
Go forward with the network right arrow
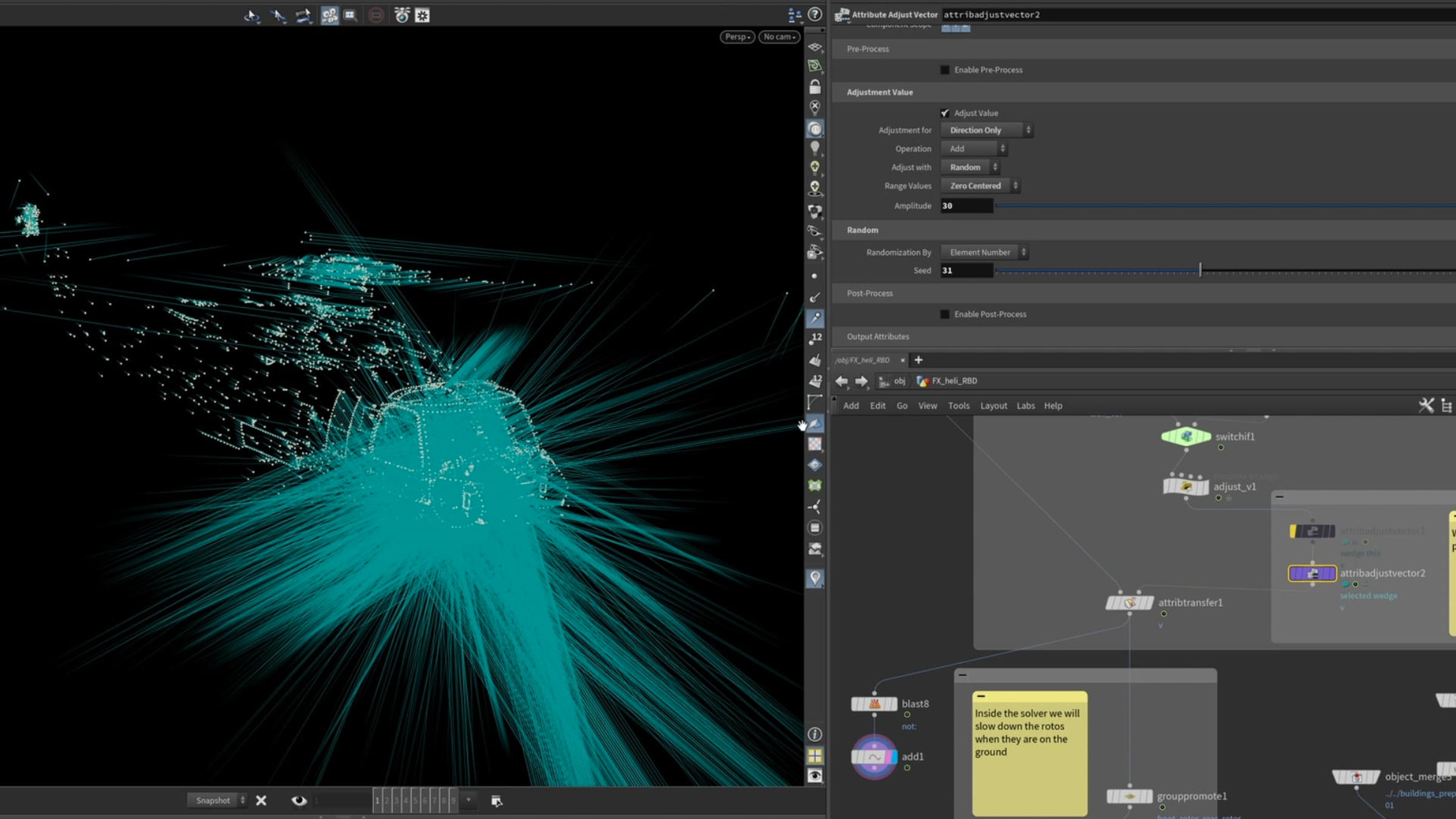coord(861,381)
